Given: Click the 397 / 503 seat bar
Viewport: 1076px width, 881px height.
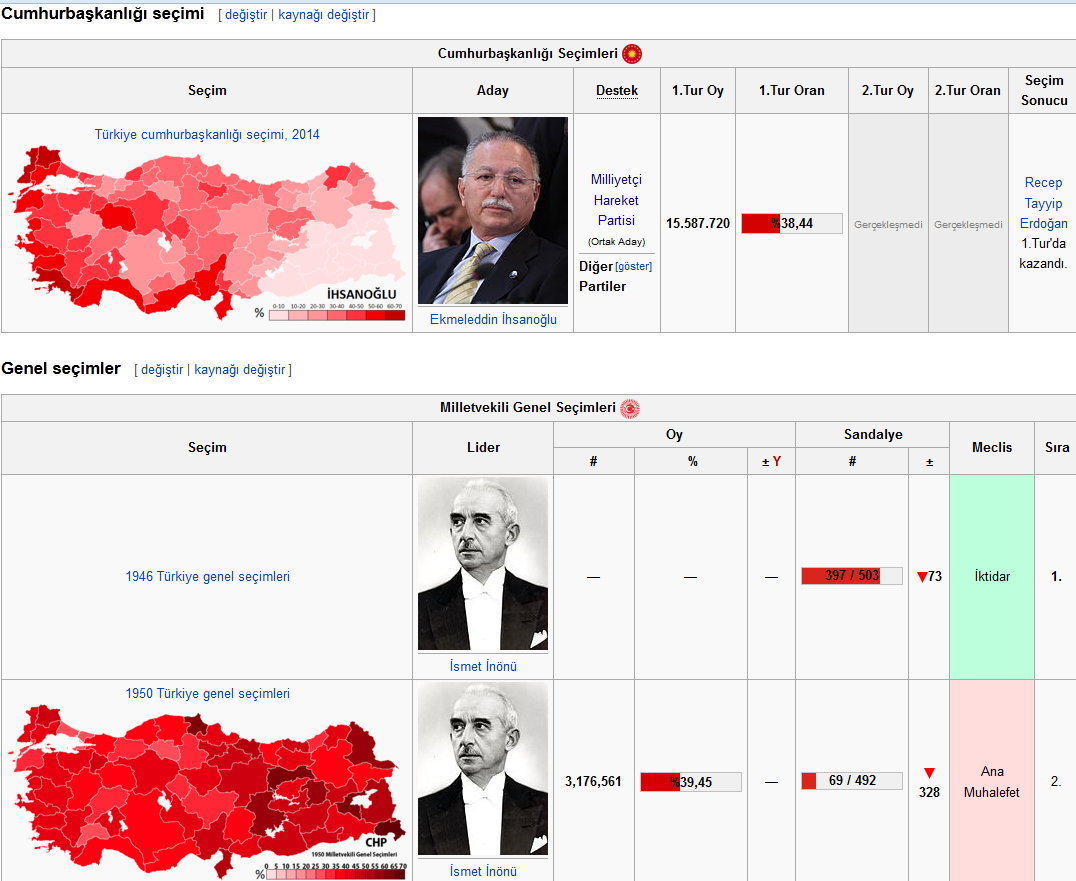Looking at the screenshot, I should (x=851, y=576).
